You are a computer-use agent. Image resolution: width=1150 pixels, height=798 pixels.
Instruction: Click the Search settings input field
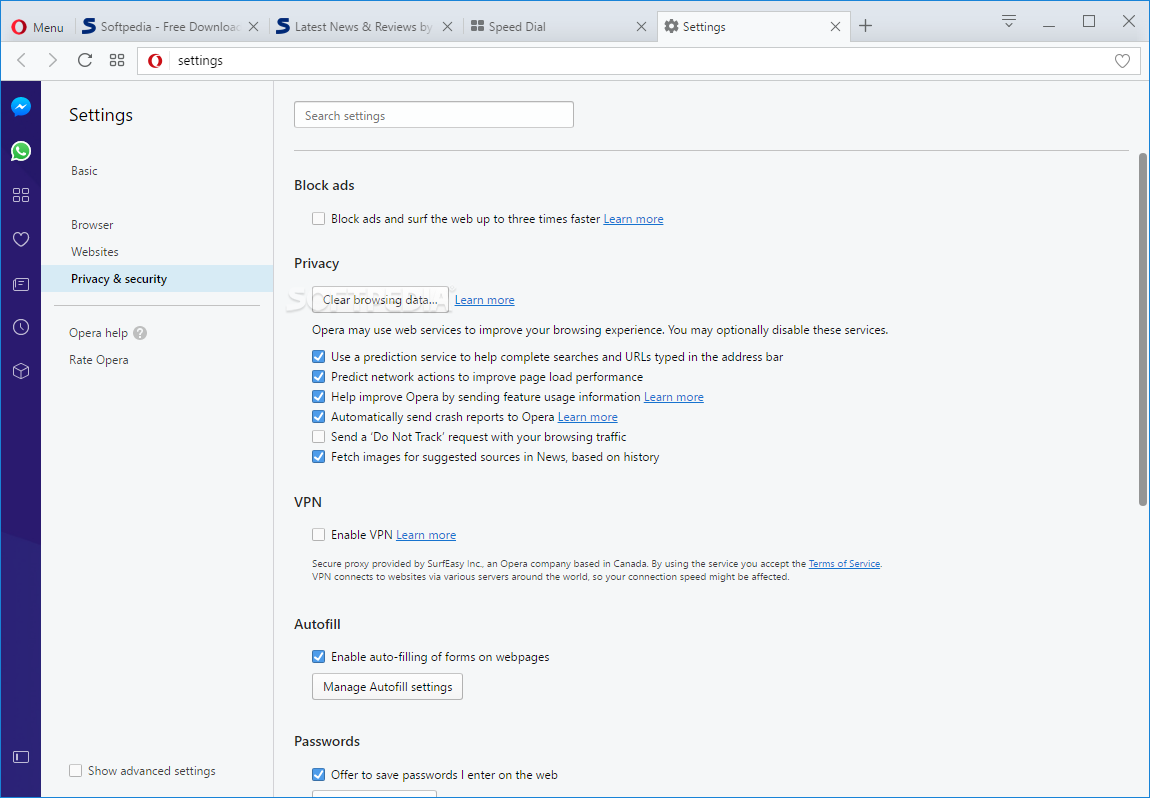tap(433, 115)
